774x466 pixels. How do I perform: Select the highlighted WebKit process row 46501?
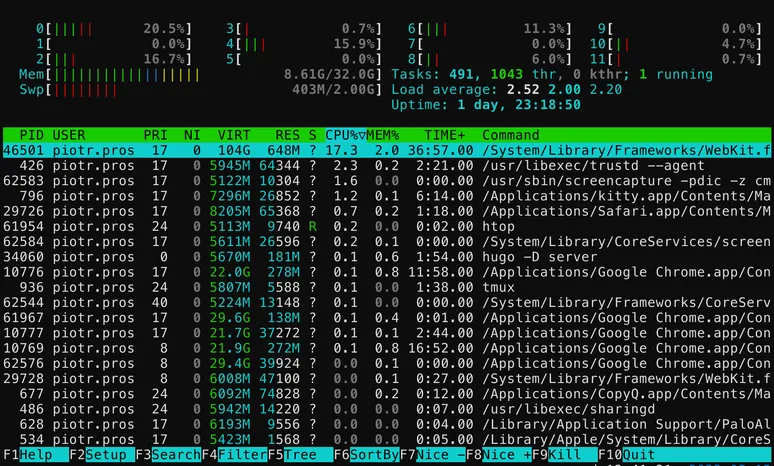pyautogui.click(x=387, y=151)
